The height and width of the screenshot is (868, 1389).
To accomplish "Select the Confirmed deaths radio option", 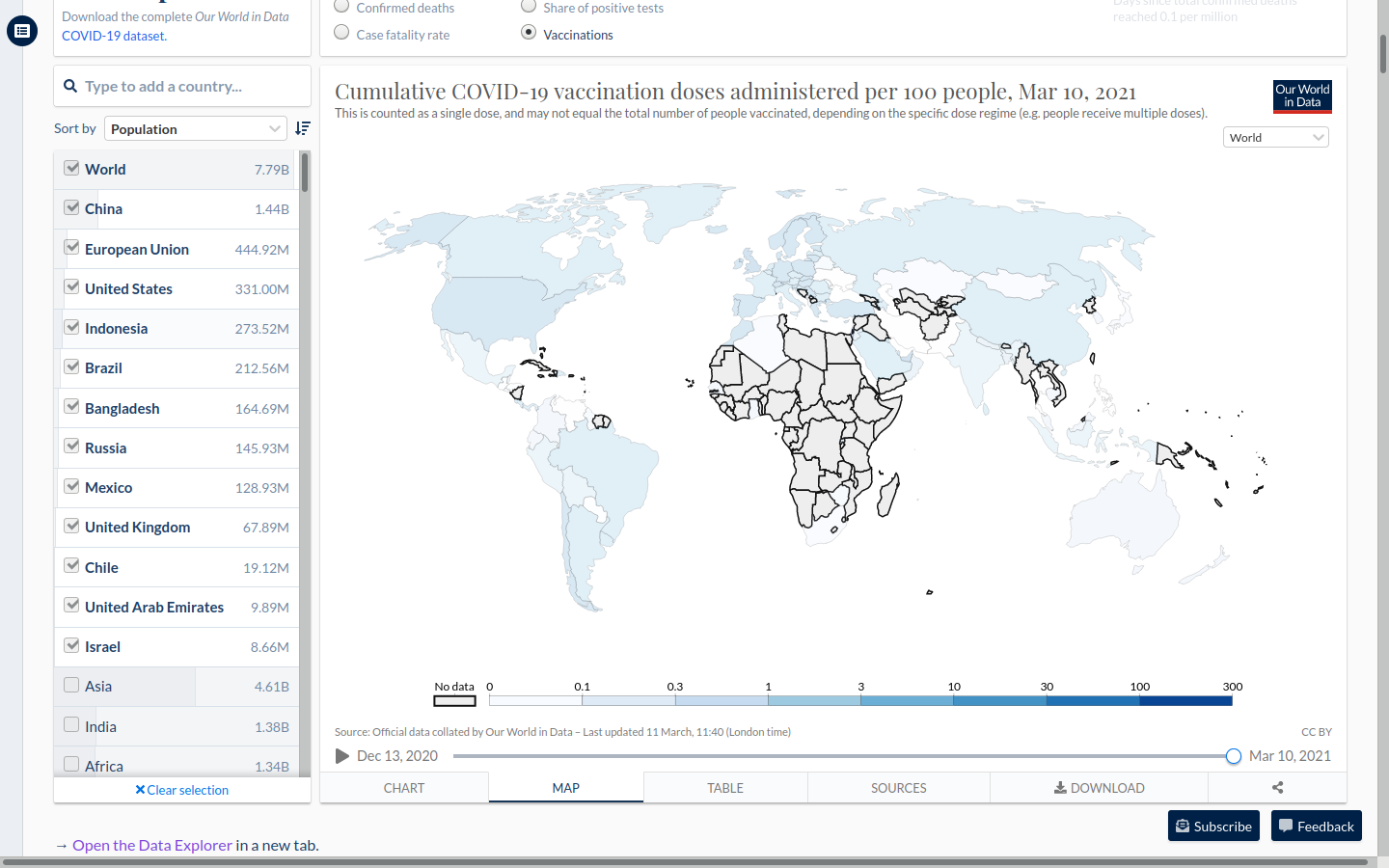I will [341, 7].
